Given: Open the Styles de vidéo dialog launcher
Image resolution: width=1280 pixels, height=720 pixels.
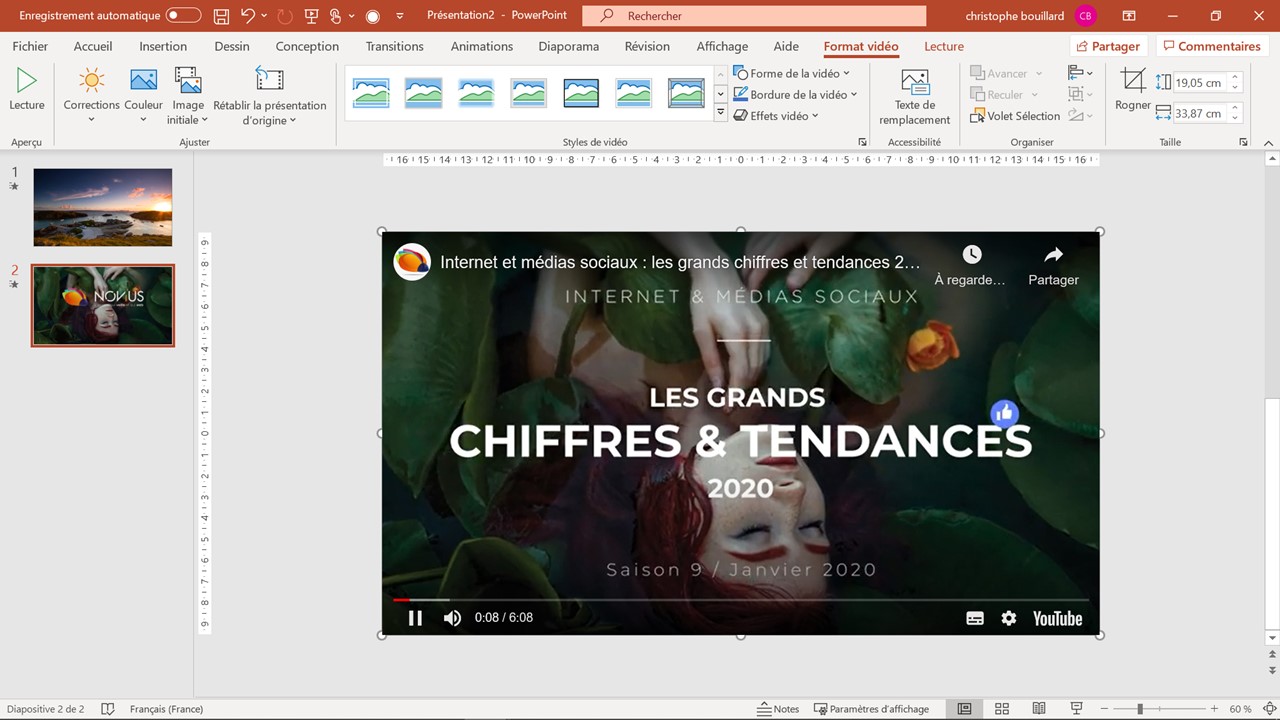Looking at the screenshot, I should pos(862,142).
